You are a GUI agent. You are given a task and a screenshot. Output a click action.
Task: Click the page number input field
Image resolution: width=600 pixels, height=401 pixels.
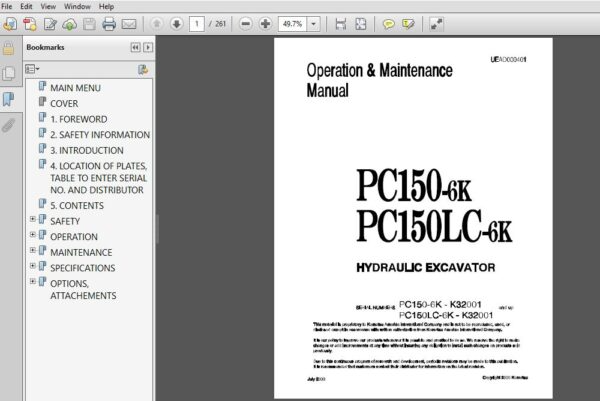click(x=197, y=24)
